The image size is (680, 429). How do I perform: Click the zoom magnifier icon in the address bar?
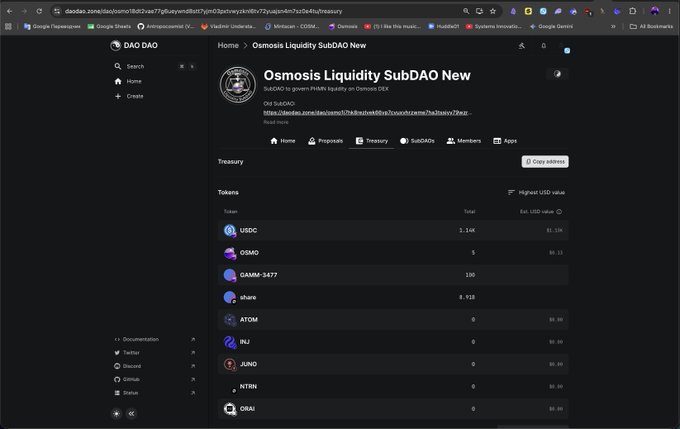[x=466, y=11]
